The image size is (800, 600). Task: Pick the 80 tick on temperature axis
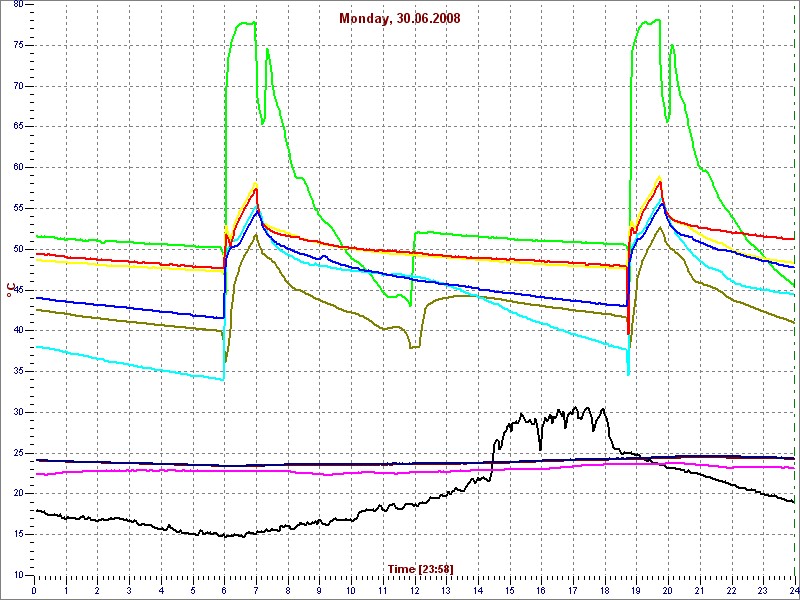[17, 5]
